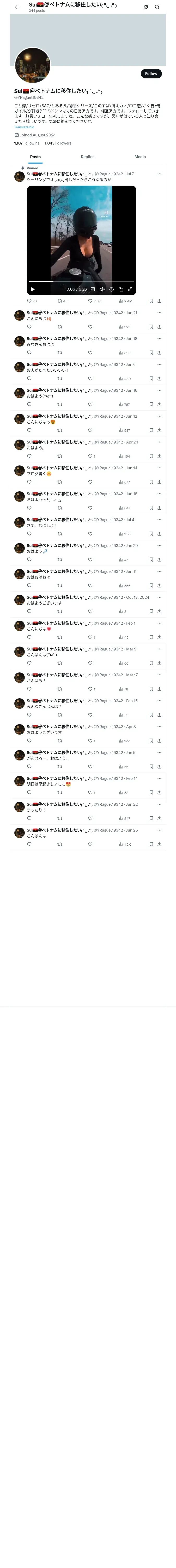Open more options on the pinned post

(159, 174)
